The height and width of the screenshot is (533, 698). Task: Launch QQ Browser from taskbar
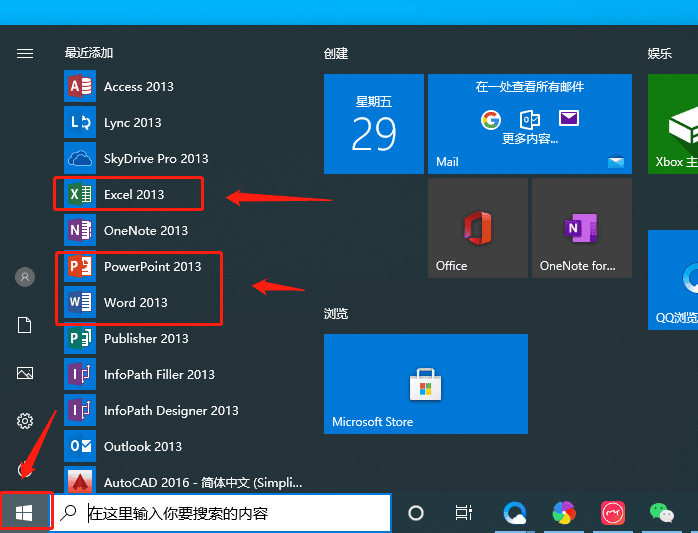(515, 513)
